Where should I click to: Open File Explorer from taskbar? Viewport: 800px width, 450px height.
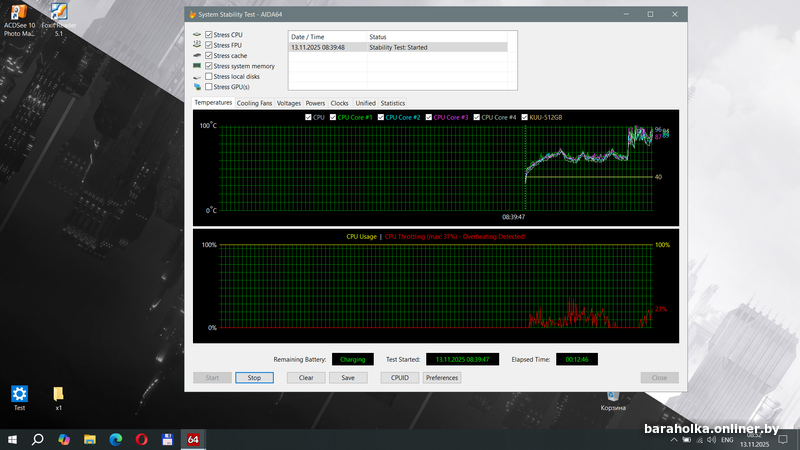click(90, 439)
